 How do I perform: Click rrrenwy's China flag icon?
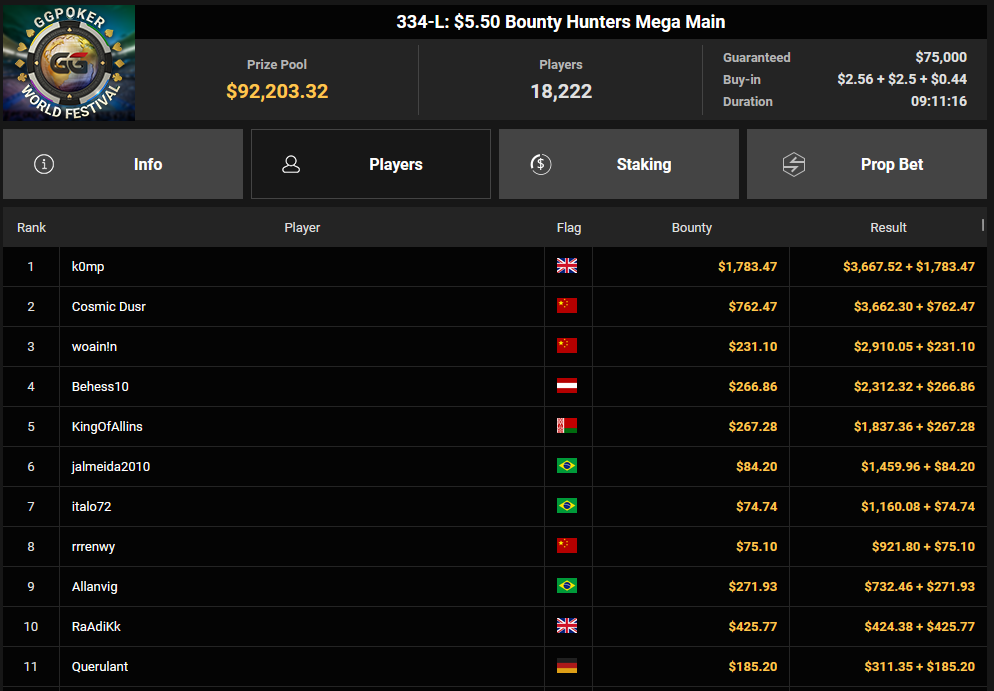[567, 546]
